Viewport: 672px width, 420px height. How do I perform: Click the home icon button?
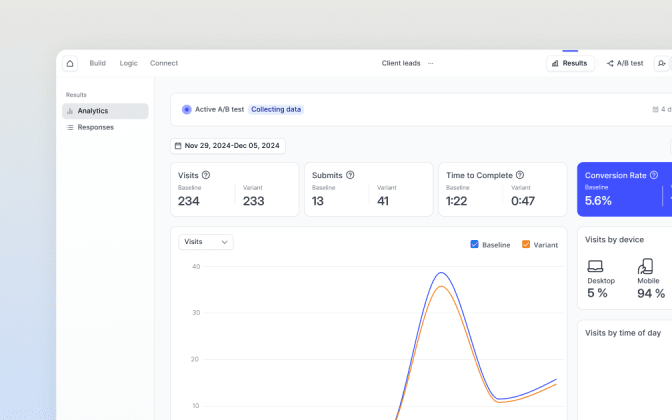(70, 63)
